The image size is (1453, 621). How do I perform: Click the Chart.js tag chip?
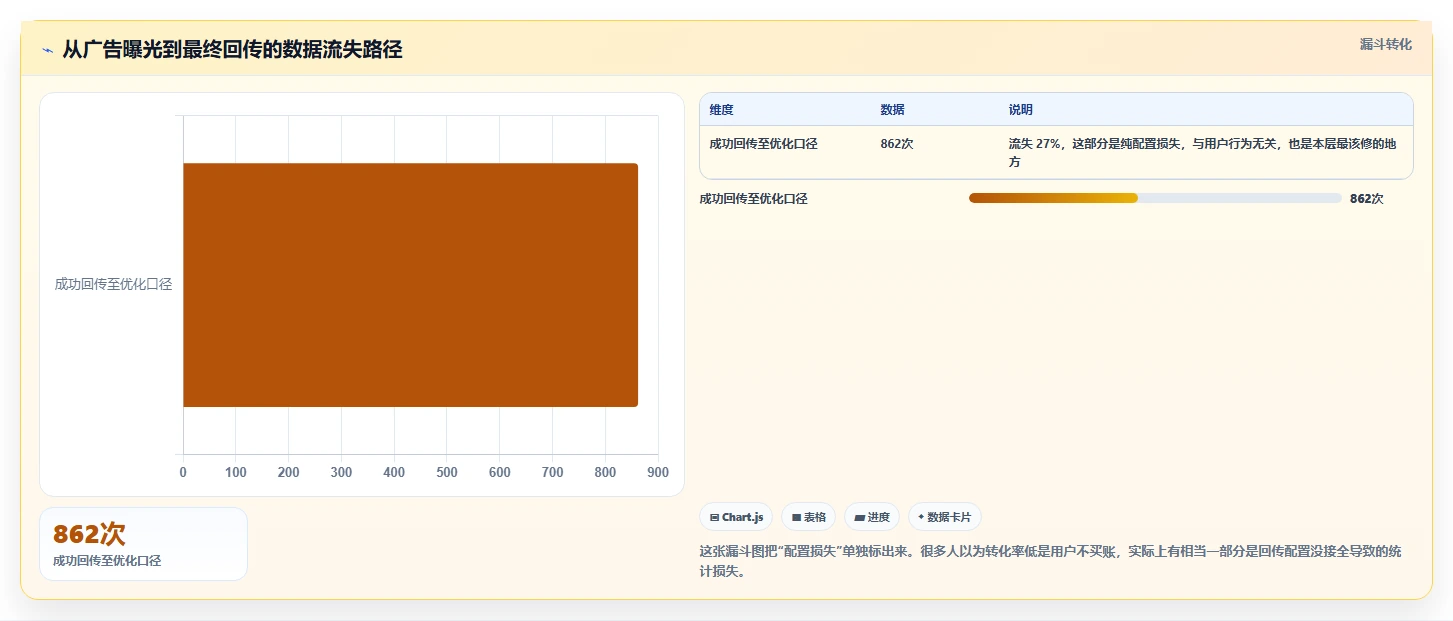(x=736, y=517)
